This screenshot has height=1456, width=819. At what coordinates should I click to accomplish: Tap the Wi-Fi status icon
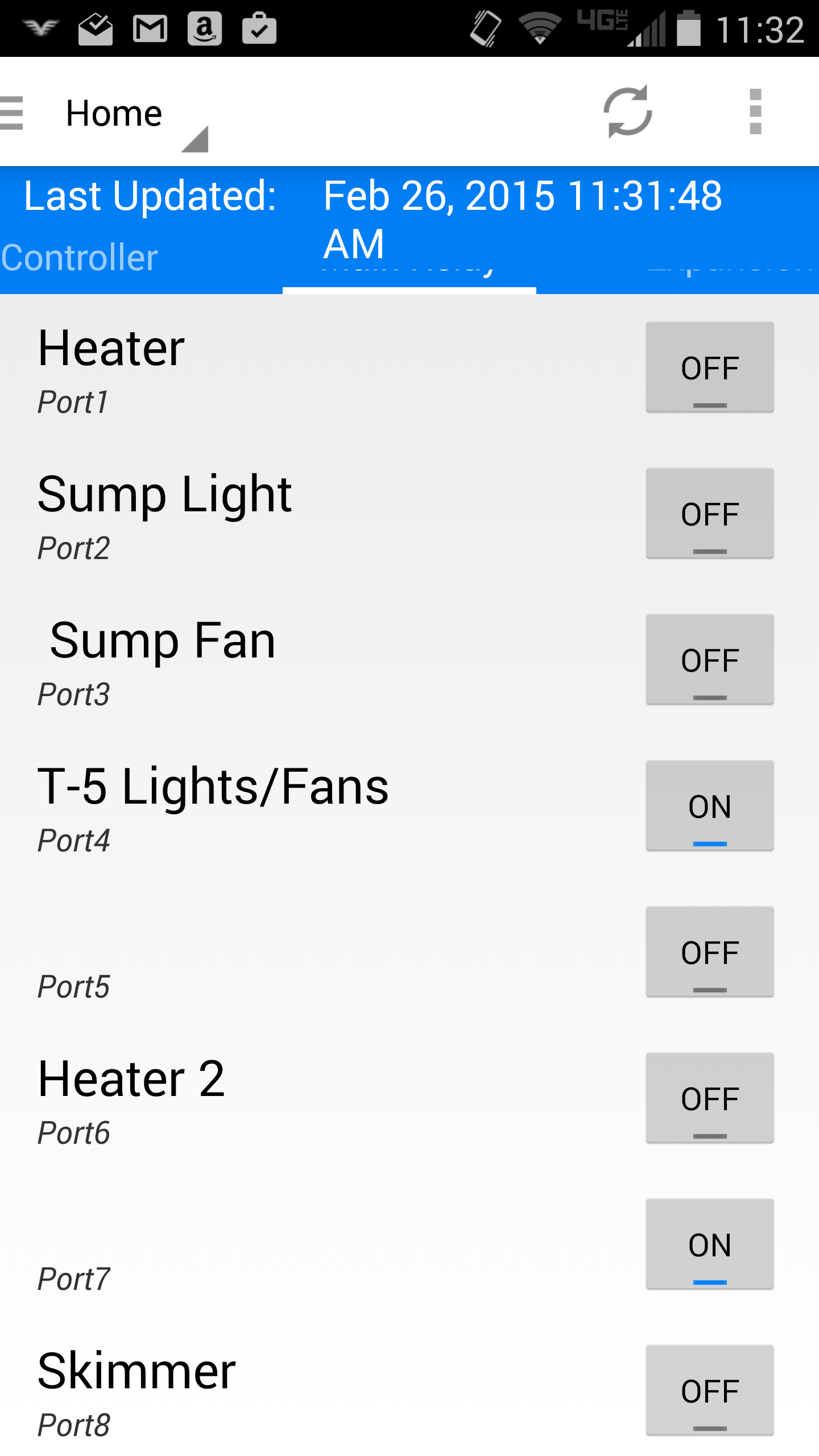pos(539,28)
